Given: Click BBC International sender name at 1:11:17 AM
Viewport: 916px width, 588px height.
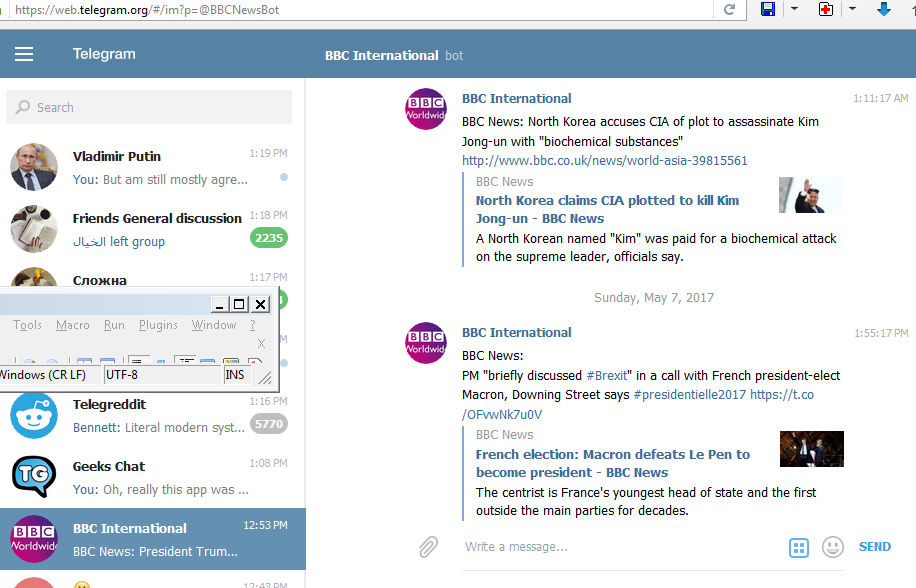Looking at the screenshot, I should point(516,99).
